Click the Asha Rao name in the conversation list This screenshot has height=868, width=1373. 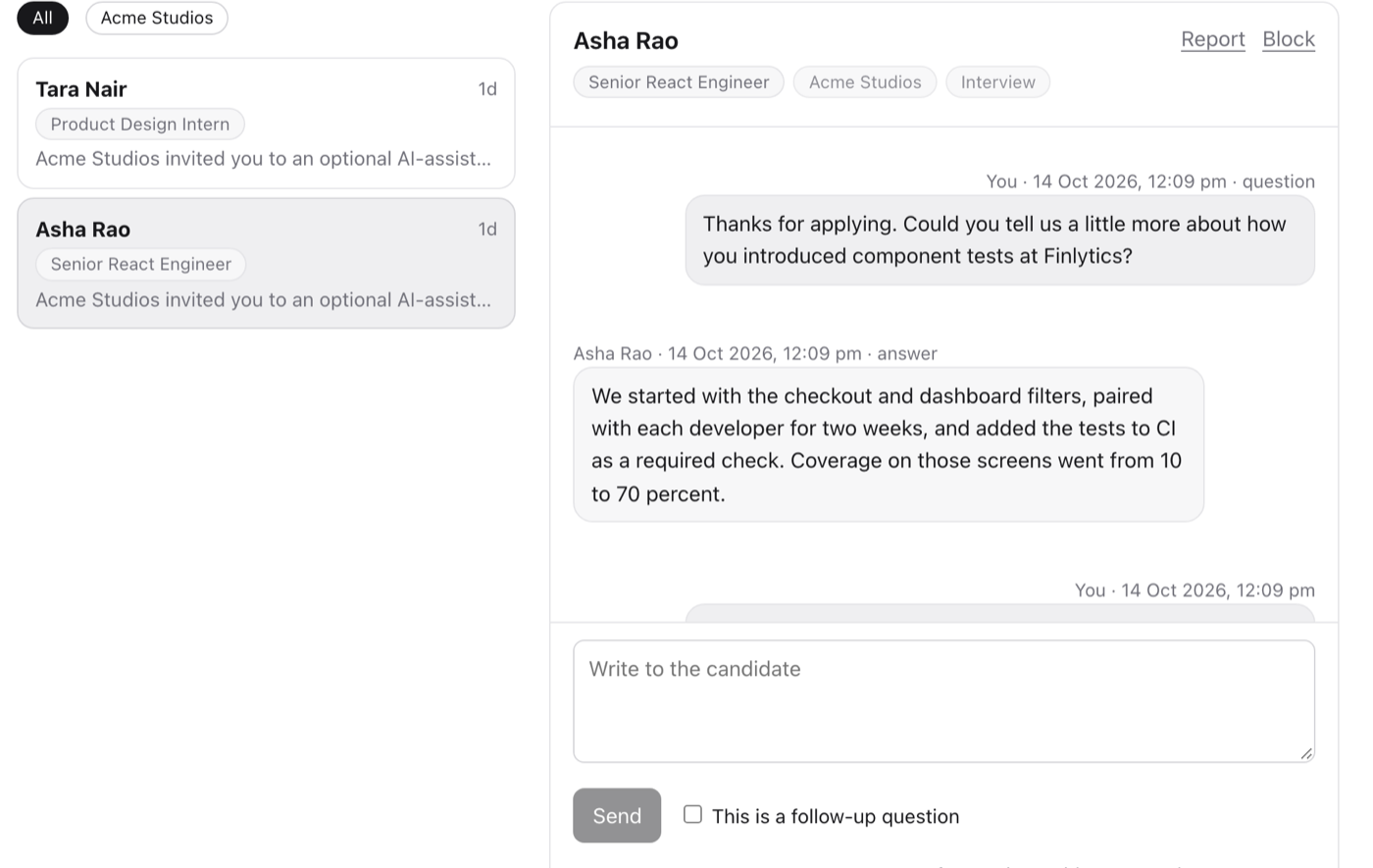(83, 230)
